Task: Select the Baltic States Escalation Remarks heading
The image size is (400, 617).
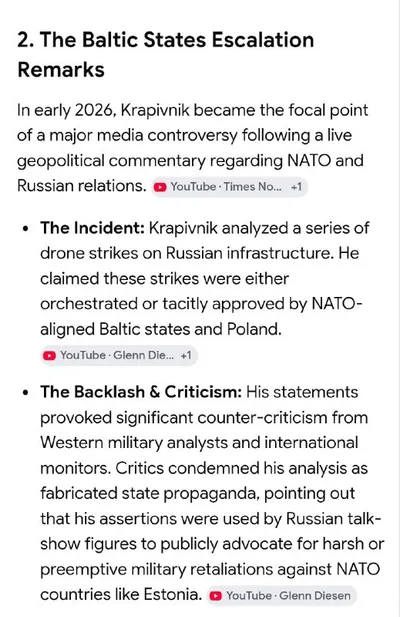Action: tap(166, 54)
